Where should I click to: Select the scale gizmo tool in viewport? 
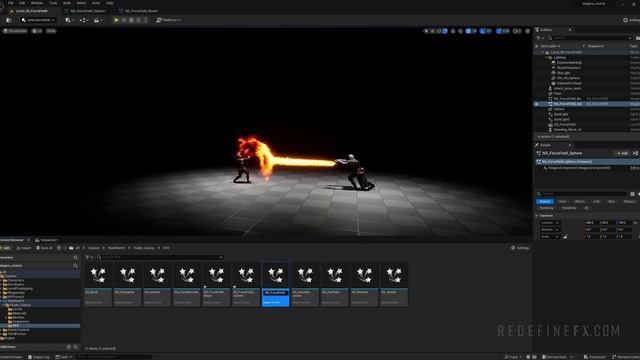click(445, 31)
